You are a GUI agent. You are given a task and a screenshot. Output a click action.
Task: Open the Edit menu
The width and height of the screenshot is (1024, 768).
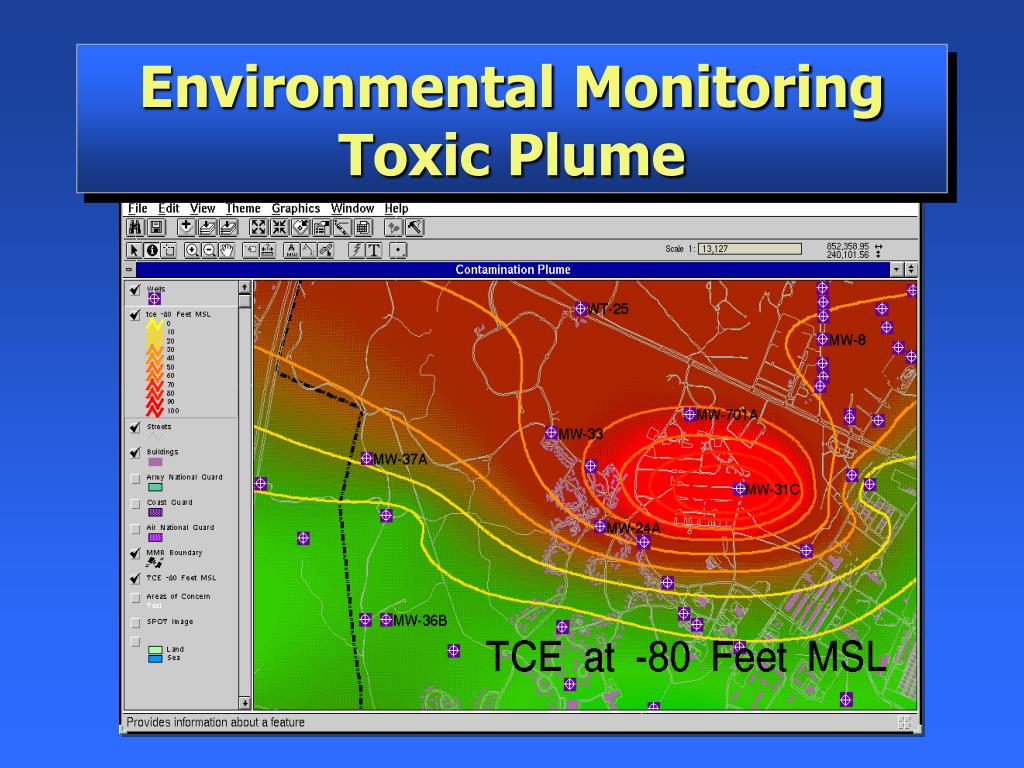(168, 208)
